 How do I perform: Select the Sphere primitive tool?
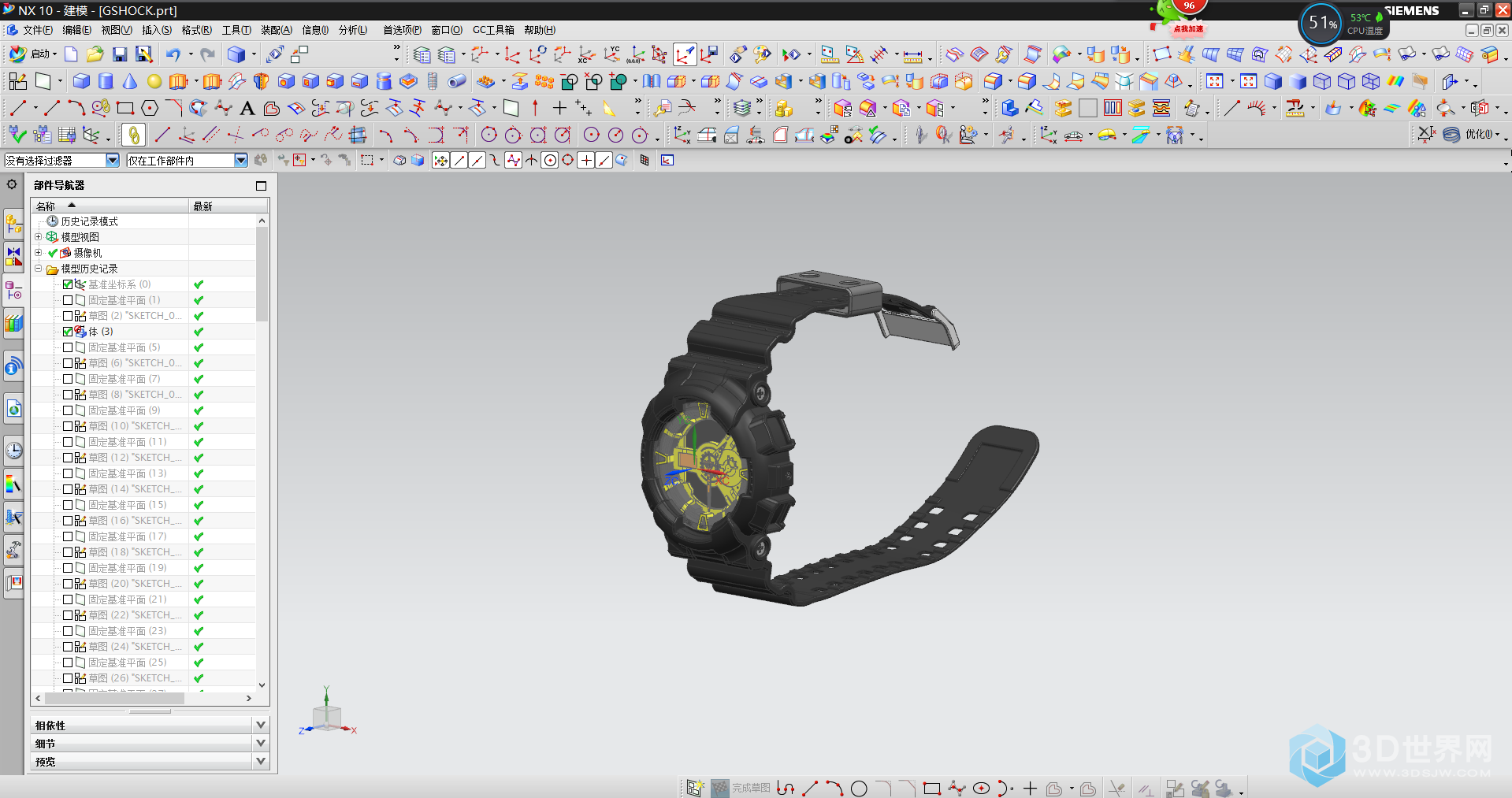click(154, 81)
